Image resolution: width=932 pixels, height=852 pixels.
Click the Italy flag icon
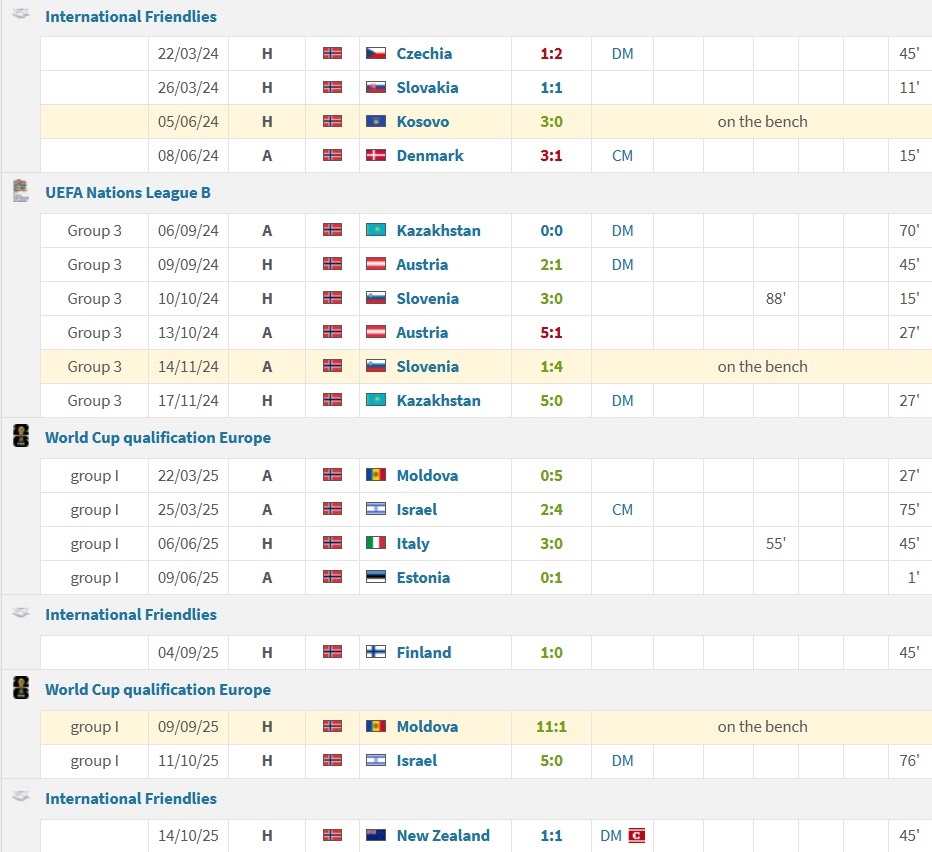(376, 543)
